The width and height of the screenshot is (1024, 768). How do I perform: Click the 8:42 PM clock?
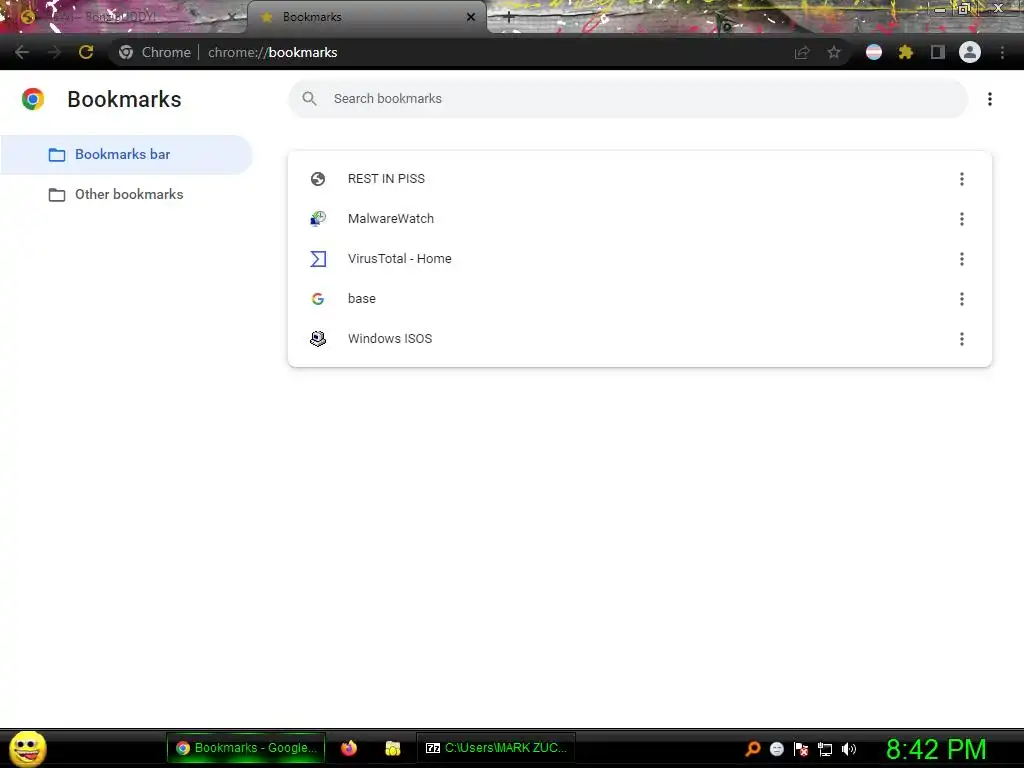pos(936,749)
